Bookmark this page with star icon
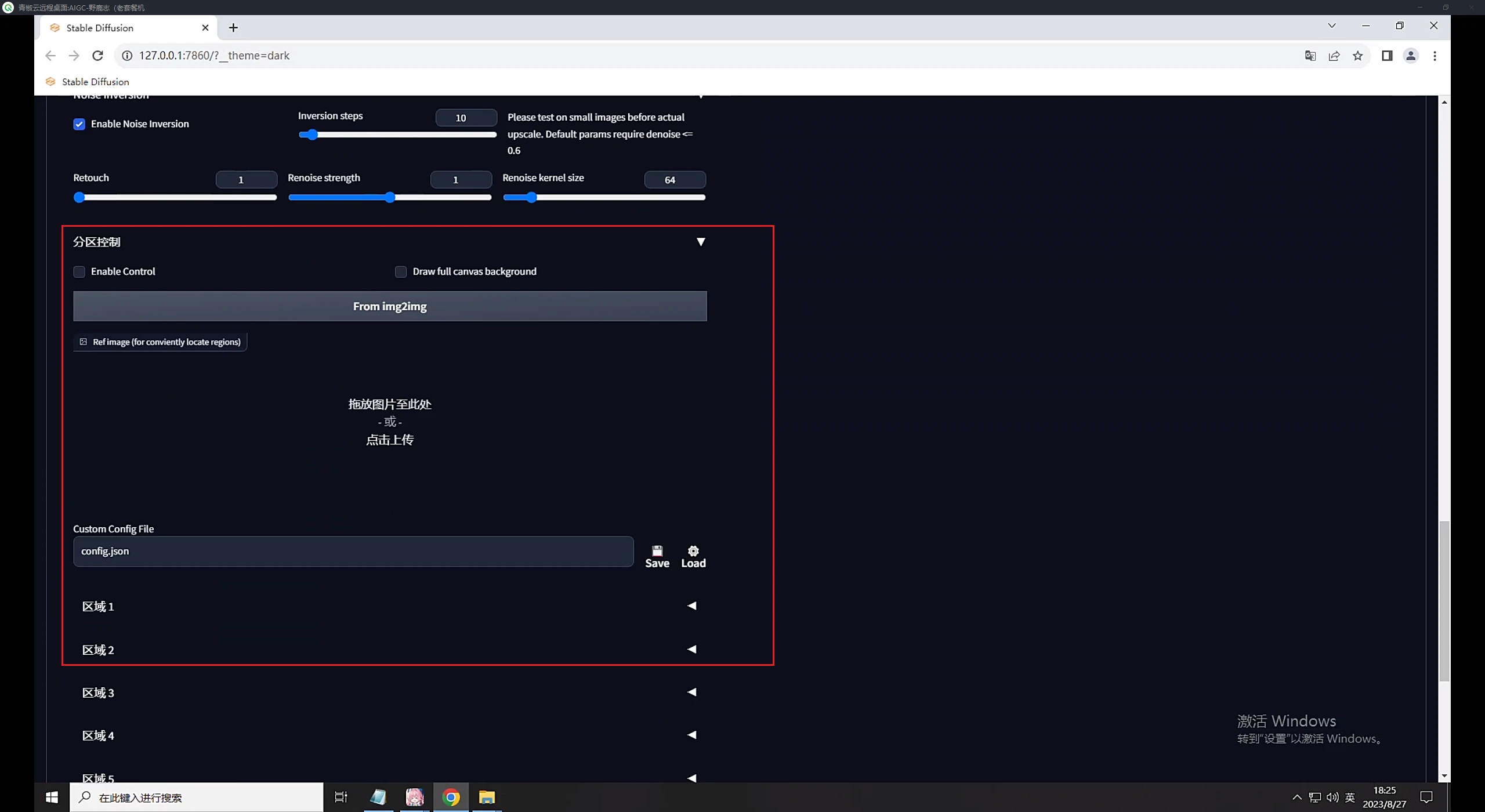The height and width of the screenshot is (812, 1485). [1357, 56]
